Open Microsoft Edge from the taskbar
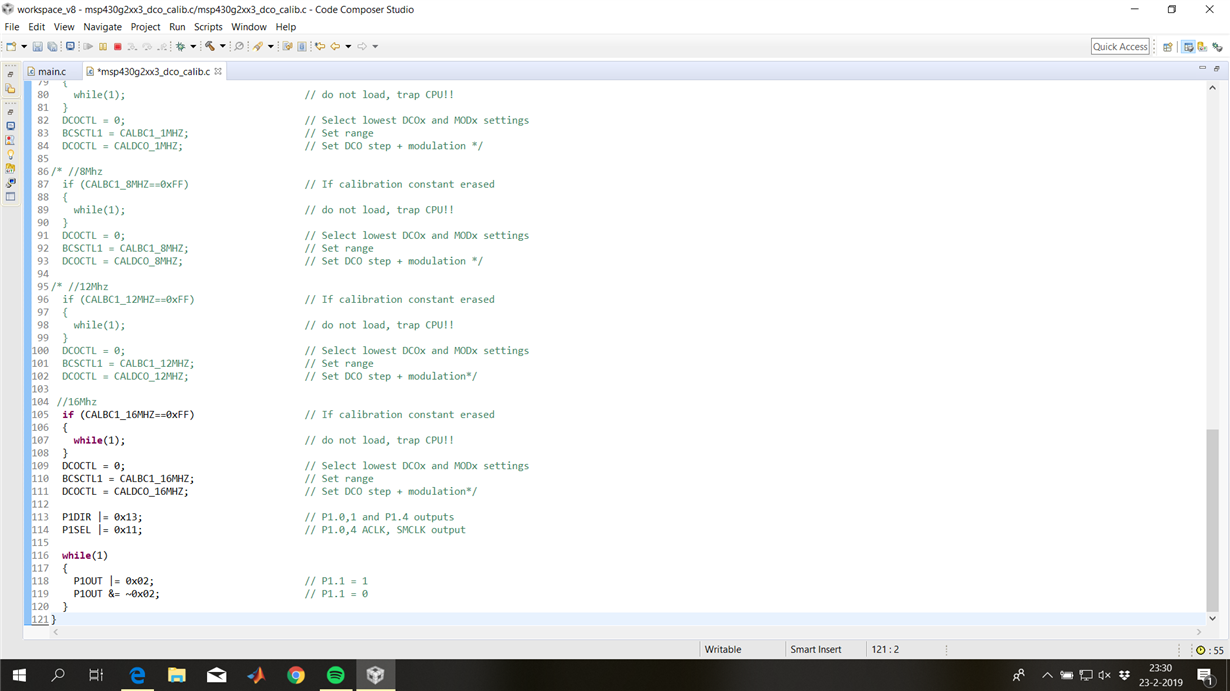This screenshot has height=691, width=1230. [137, 675]
